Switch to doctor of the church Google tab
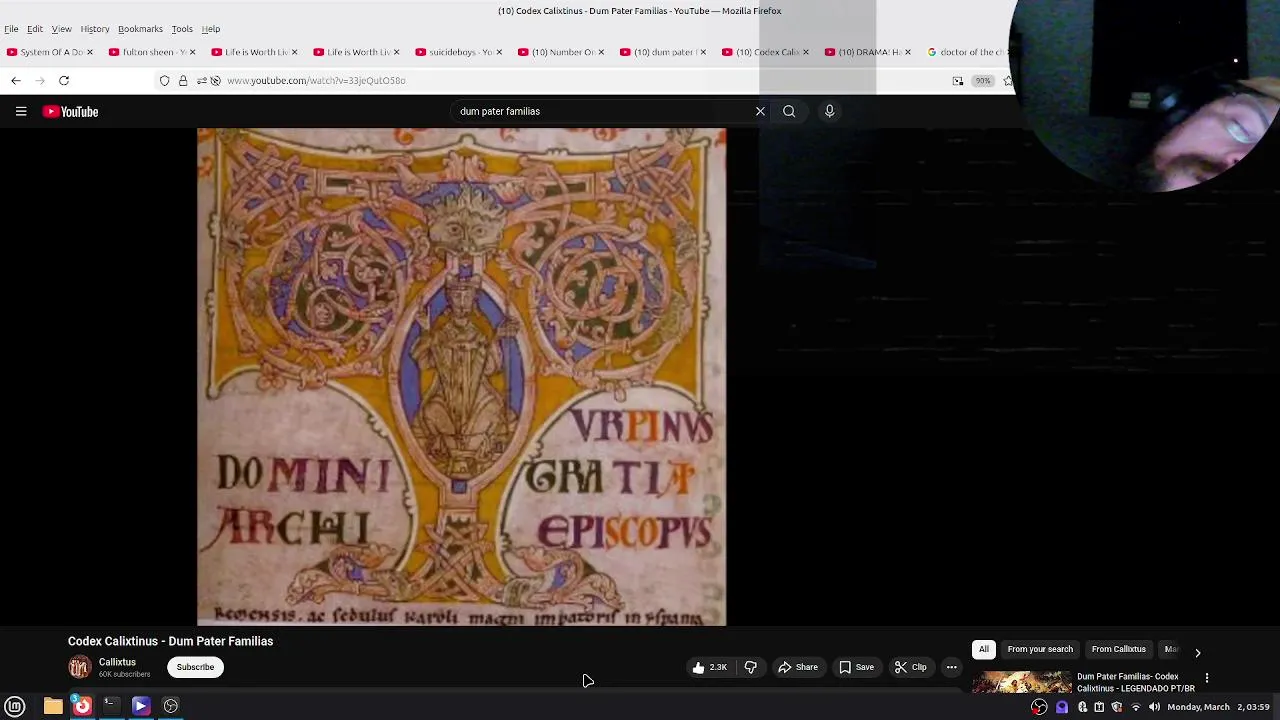 [x=966, y=52]
